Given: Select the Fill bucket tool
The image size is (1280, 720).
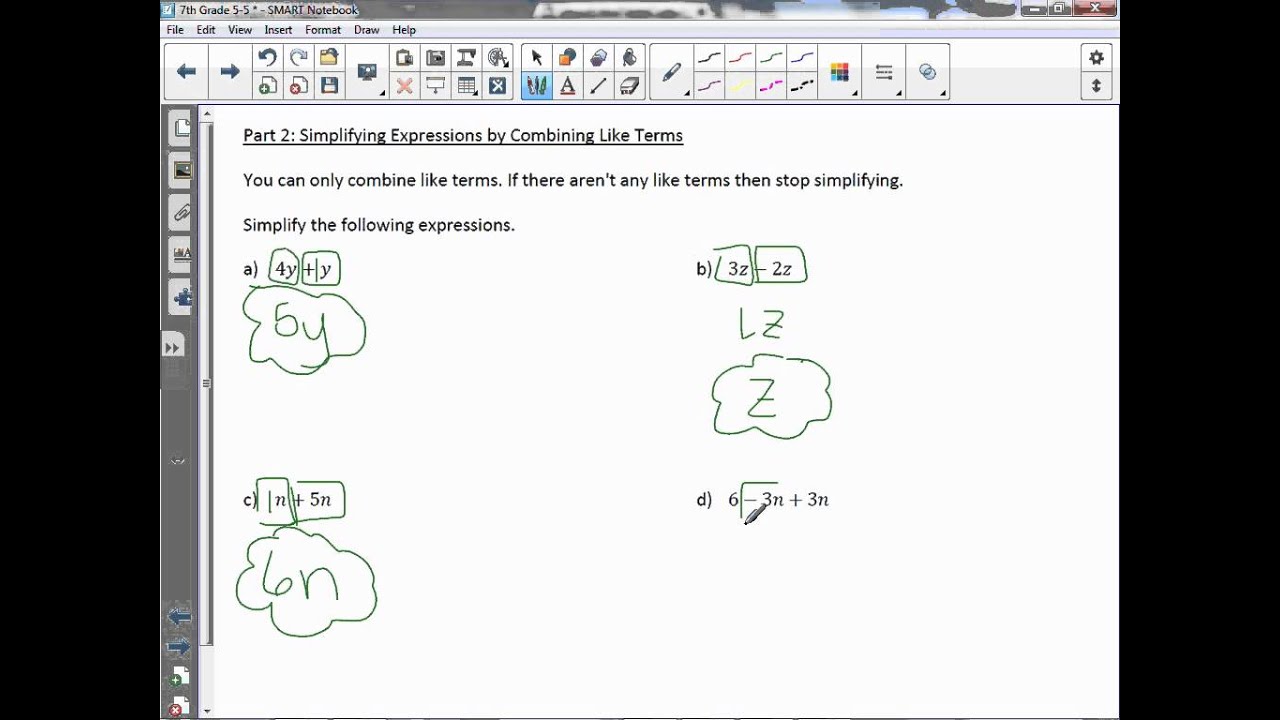Looking at the screenshot, I should 629,57.
